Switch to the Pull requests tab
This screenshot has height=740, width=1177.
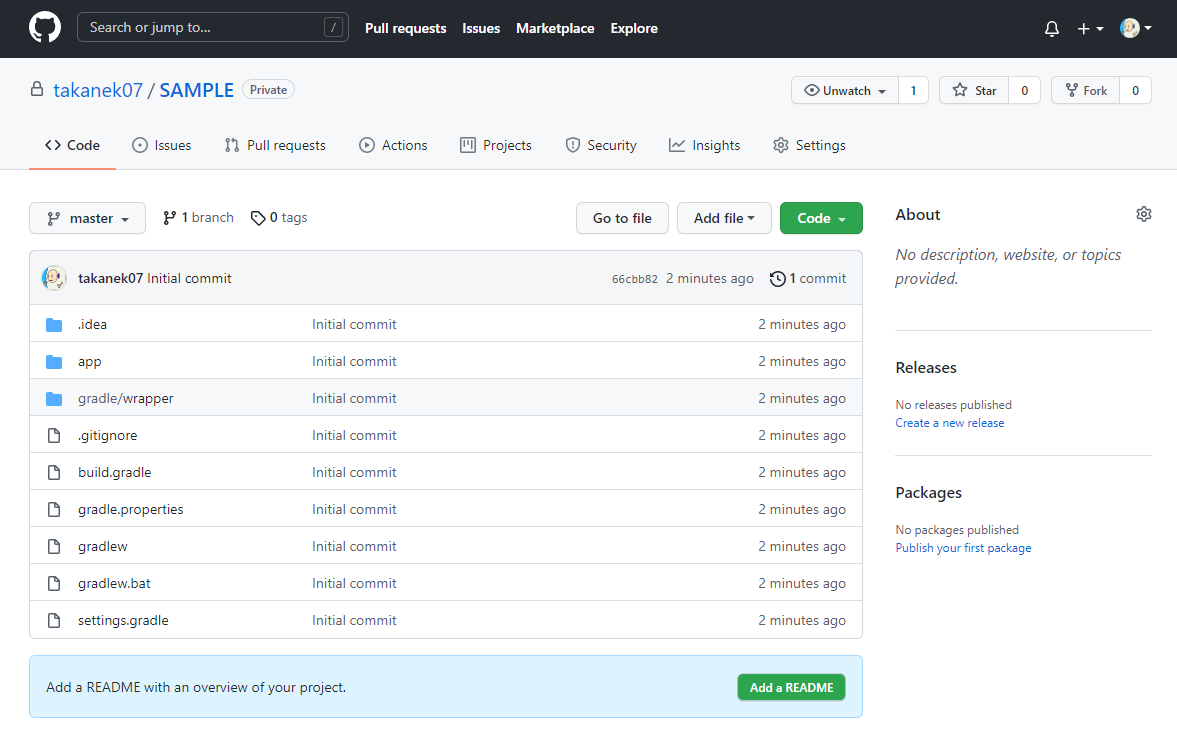tap(275, 145)
